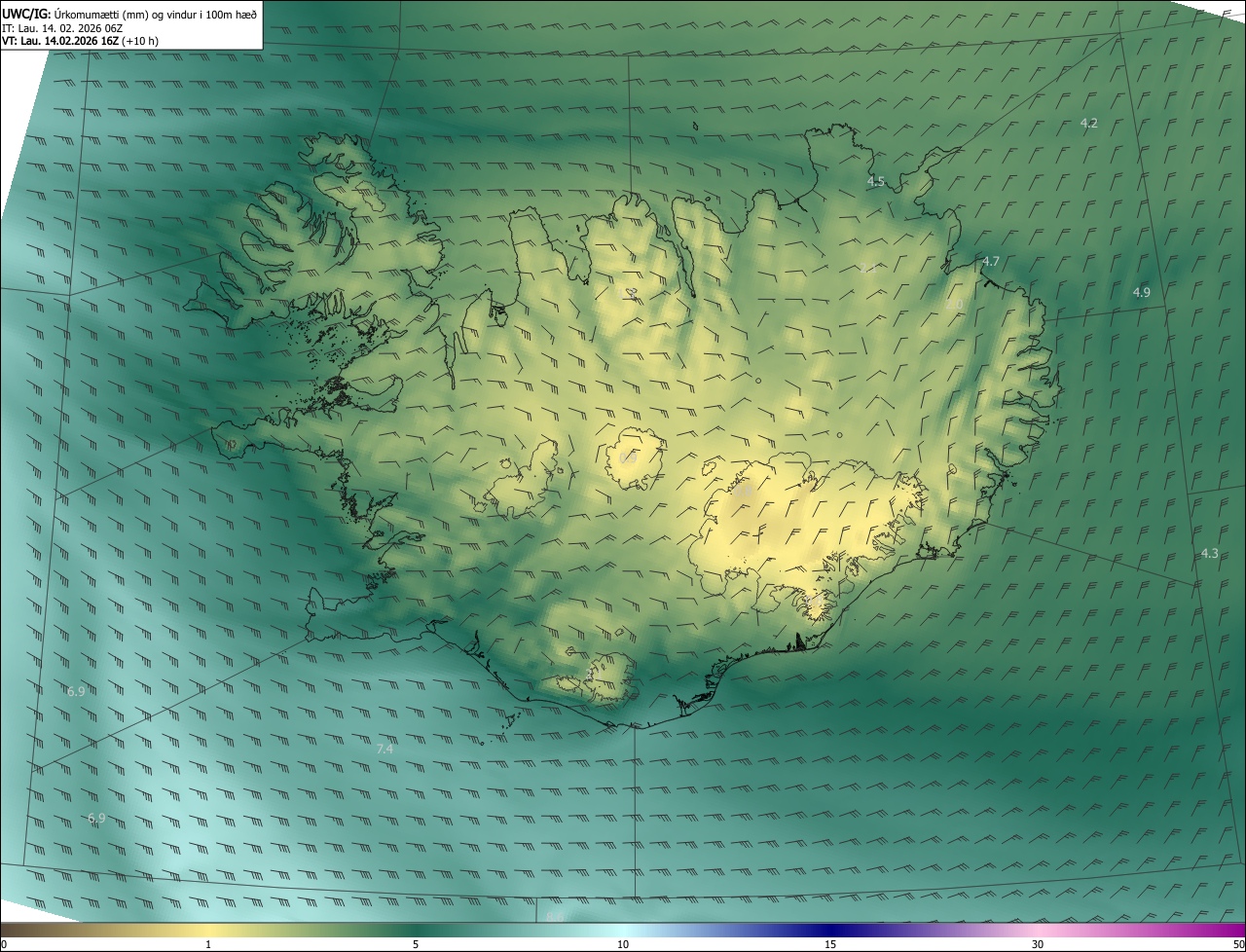This screenshot has height=952, width=1246.
Task: Click the color scale tick label '15'
Action: point(830,944)
